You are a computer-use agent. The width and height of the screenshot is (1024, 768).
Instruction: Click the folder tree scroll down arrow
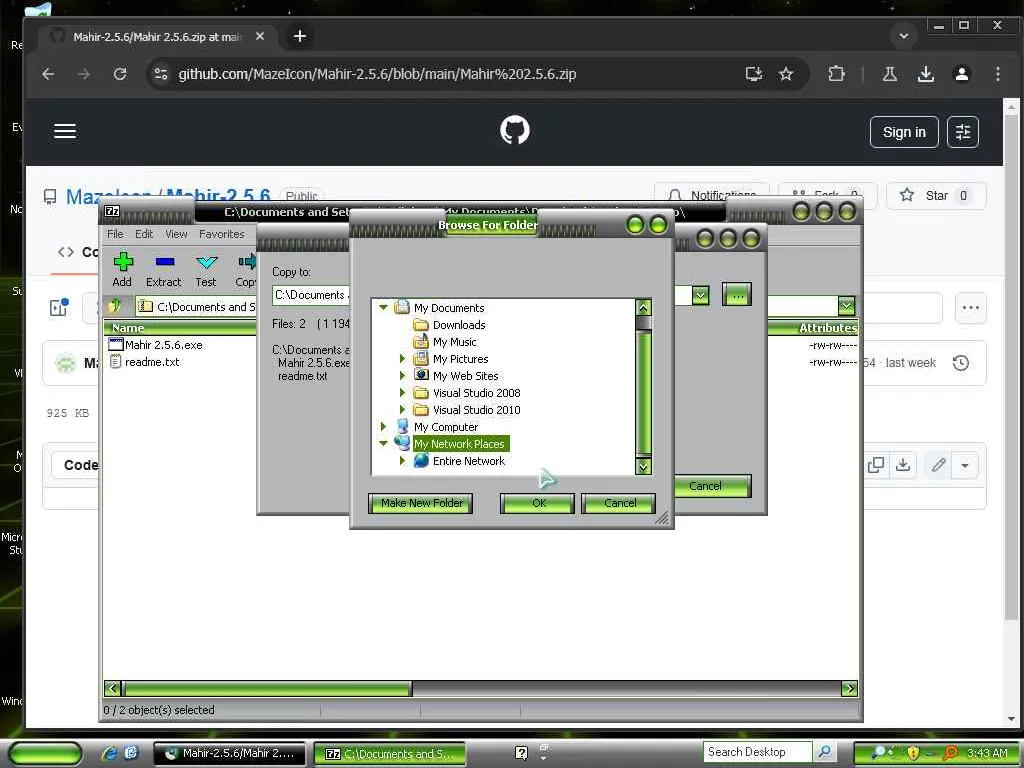pos(643,466)
